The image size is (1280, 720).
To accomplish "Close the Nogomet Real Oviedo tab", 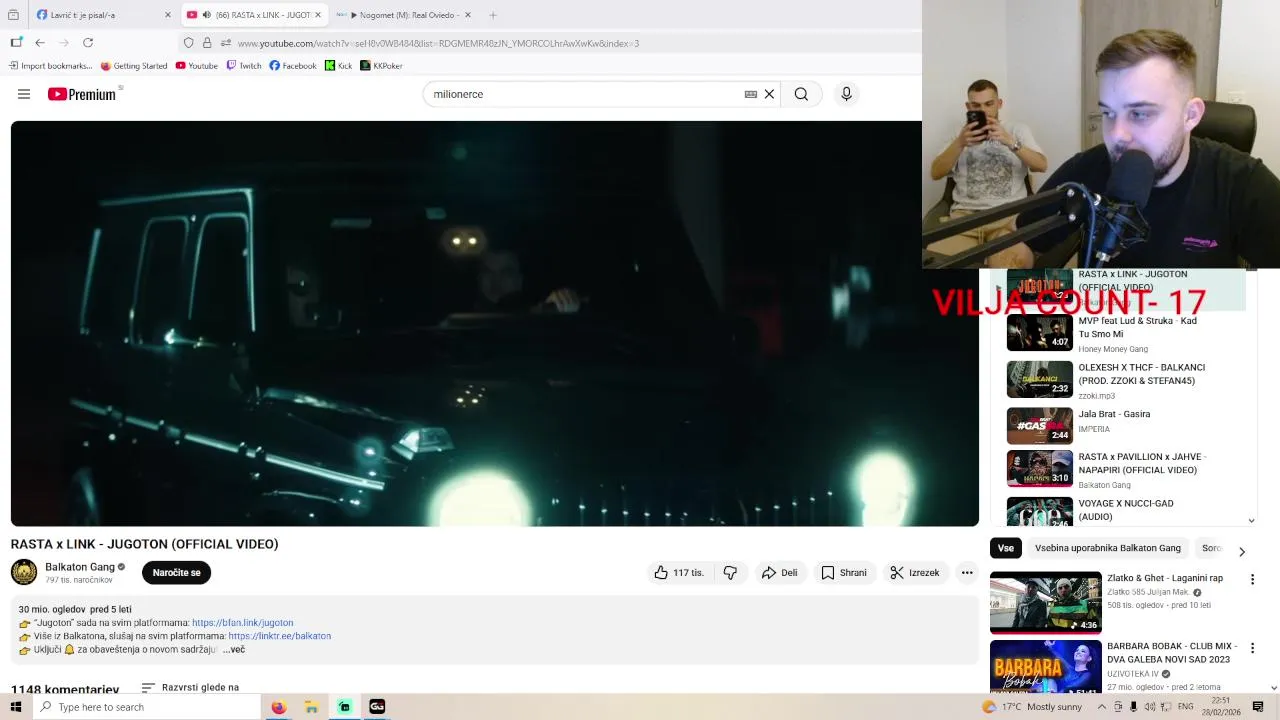I will point(470,15).
